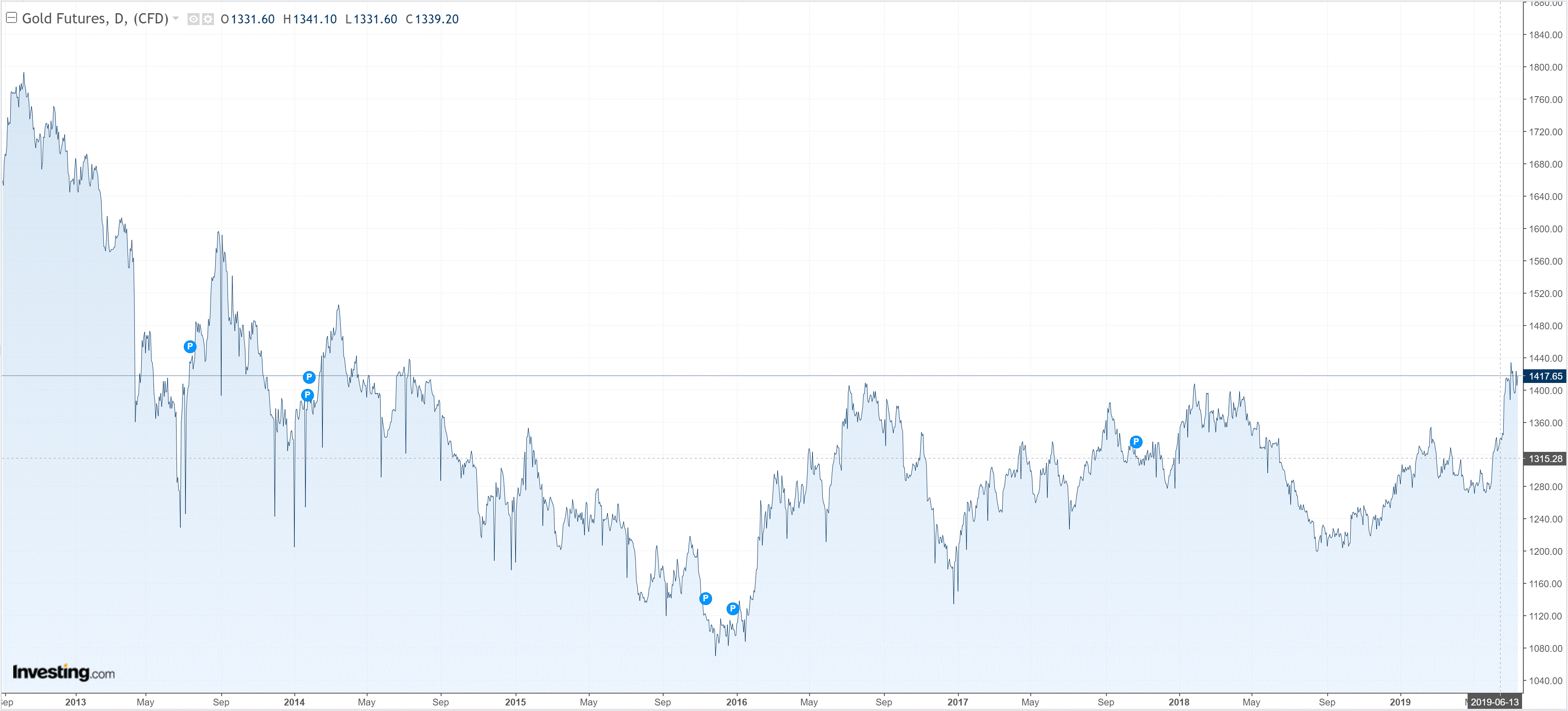Screen dimensions: 1568x711
Task: Click the left P marker before 2016
Action: click(705, 598)
